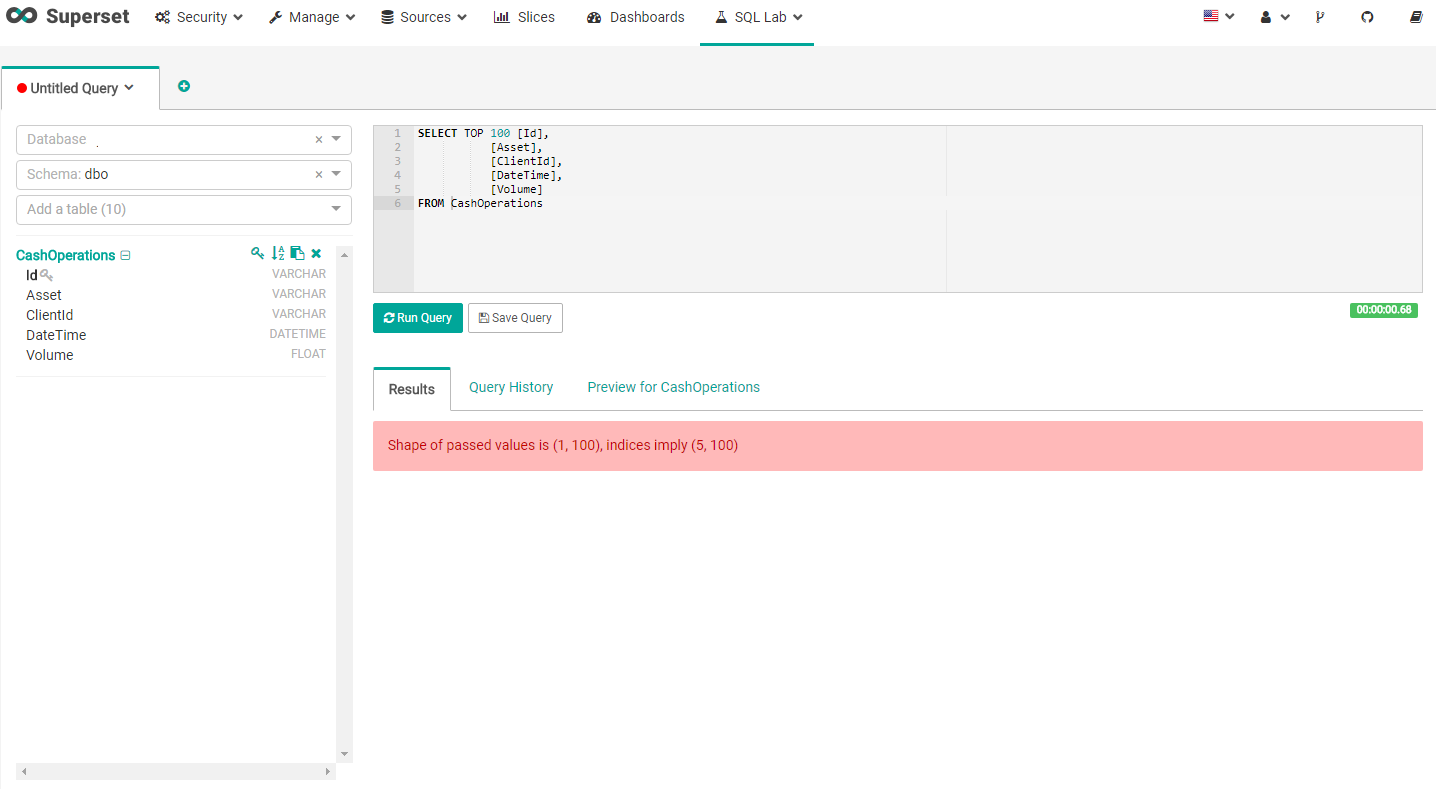This screenshot has height=789, width=1436.
Task: Show keys for CashOperations table
Action: tap(258, 253)
